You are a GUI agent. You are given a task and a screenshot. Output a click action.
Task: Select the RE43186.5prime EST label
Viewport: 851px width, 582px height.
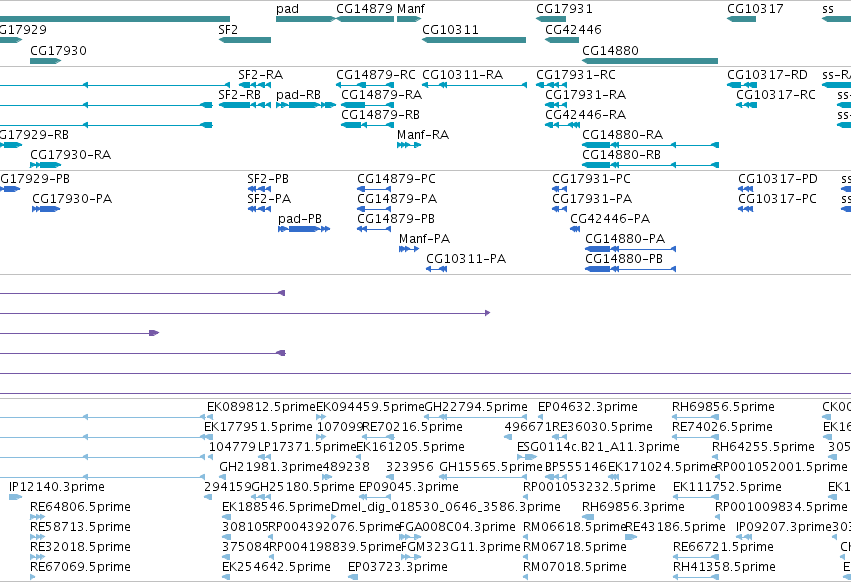pyautogui.click(x=676, y=527)
